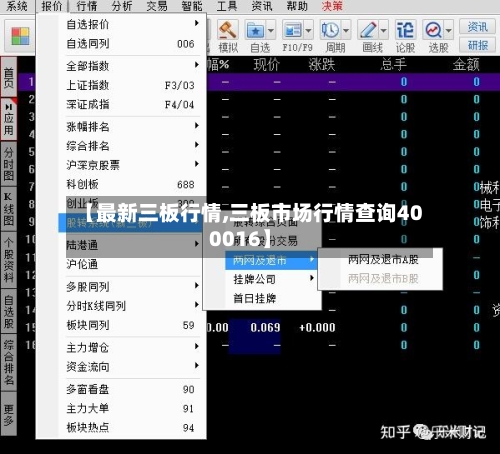Expand the 周期 dropdown arrow
The height and width of the screenshot is (454, 500).
click(x=346, y=31)
